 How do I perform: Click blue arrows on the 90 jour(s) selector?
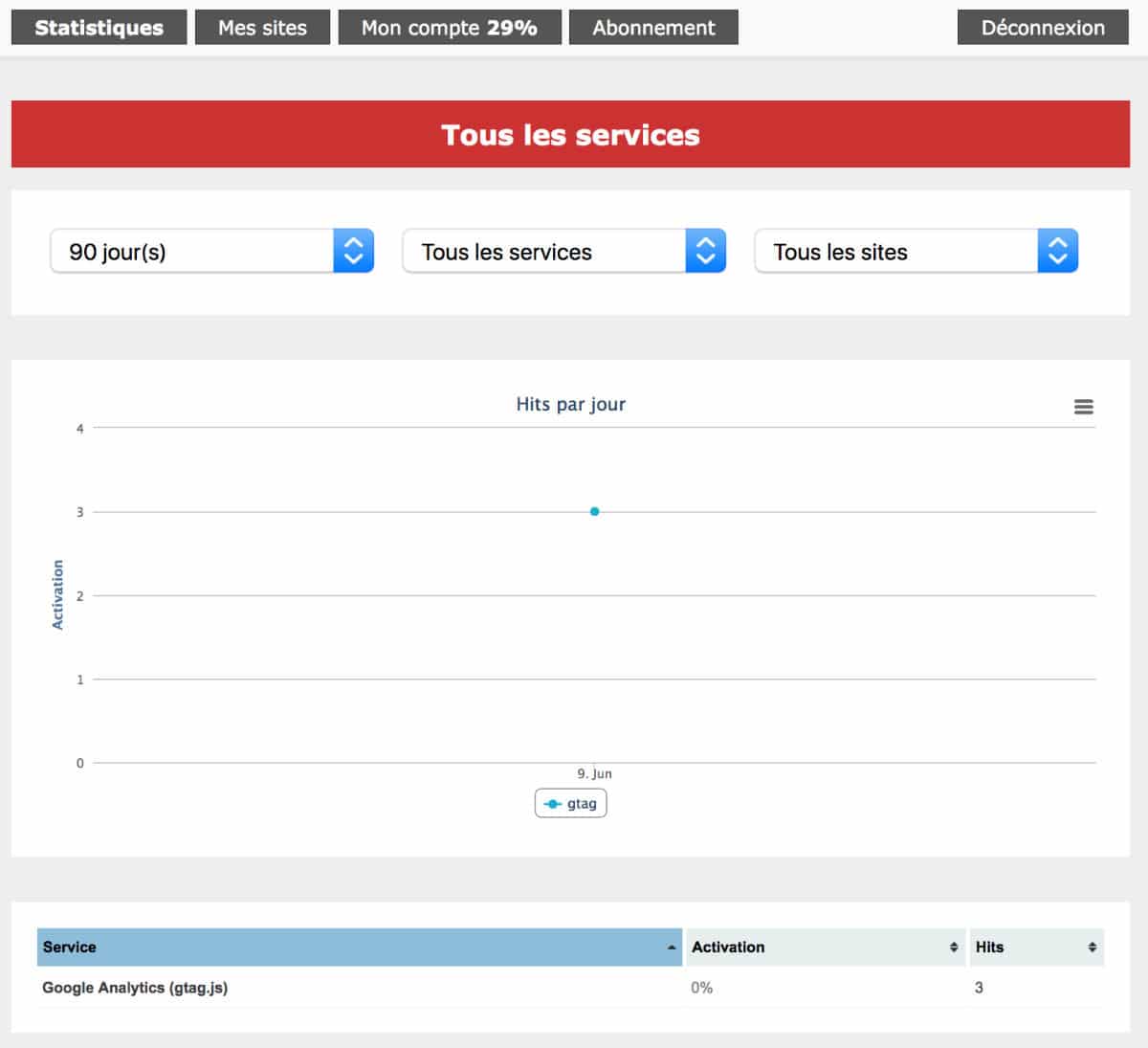[353, 251]
